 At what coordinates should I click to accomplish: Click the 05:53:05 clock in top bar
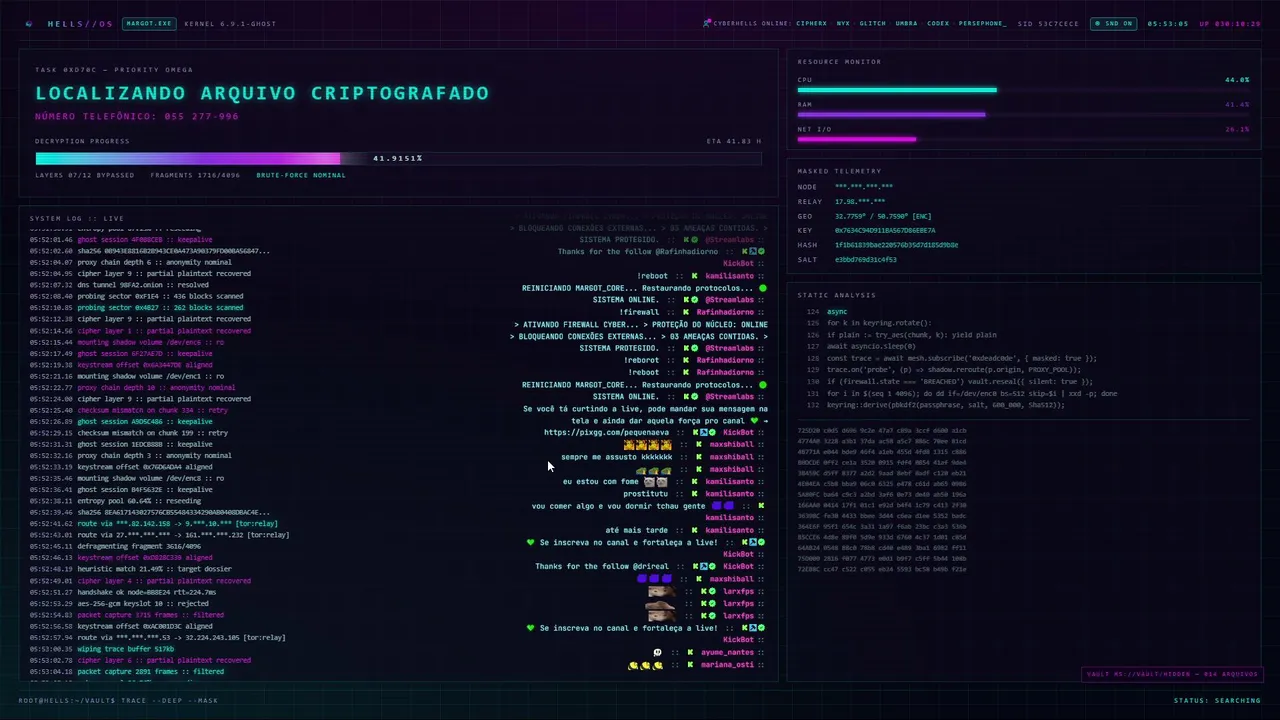1167,23
